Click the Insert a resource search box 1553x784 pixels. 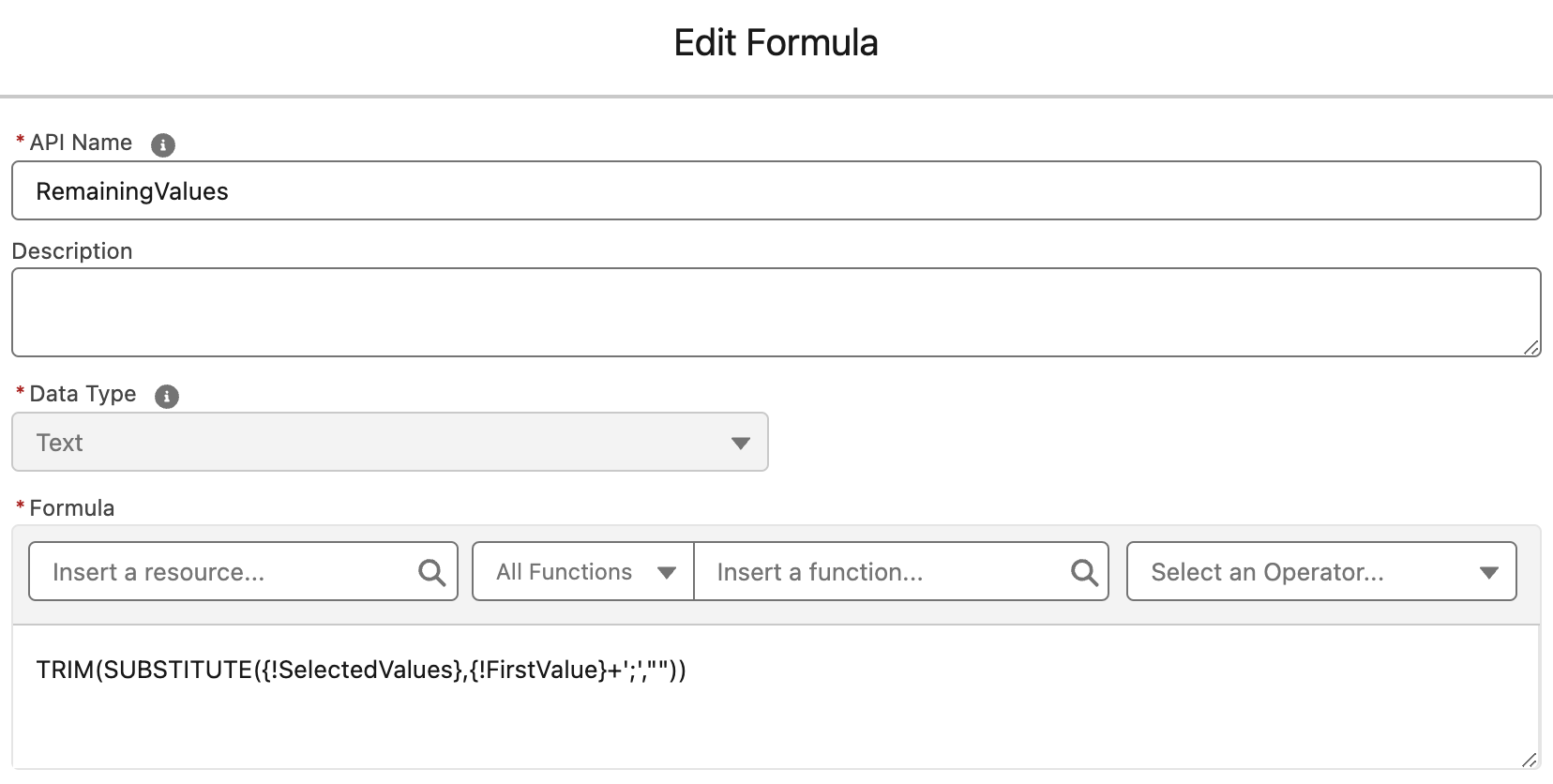[x=216, y=571]
